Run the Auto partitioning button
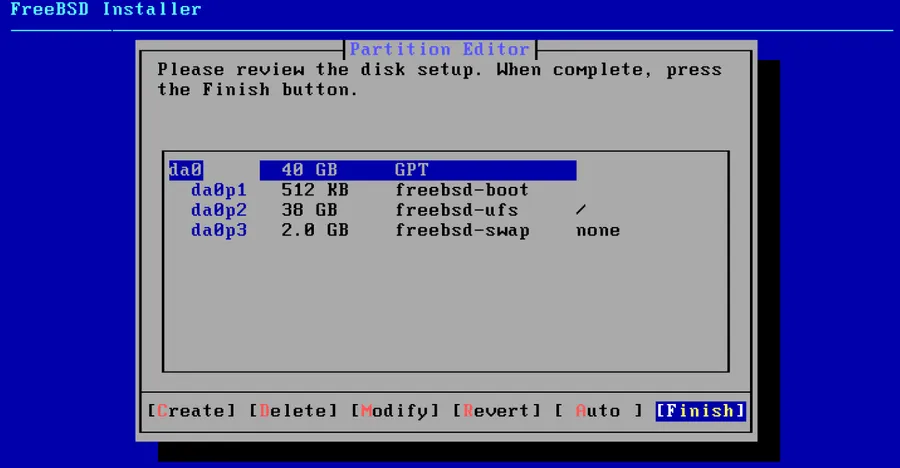900x468 pixels. tap(598, 411)
